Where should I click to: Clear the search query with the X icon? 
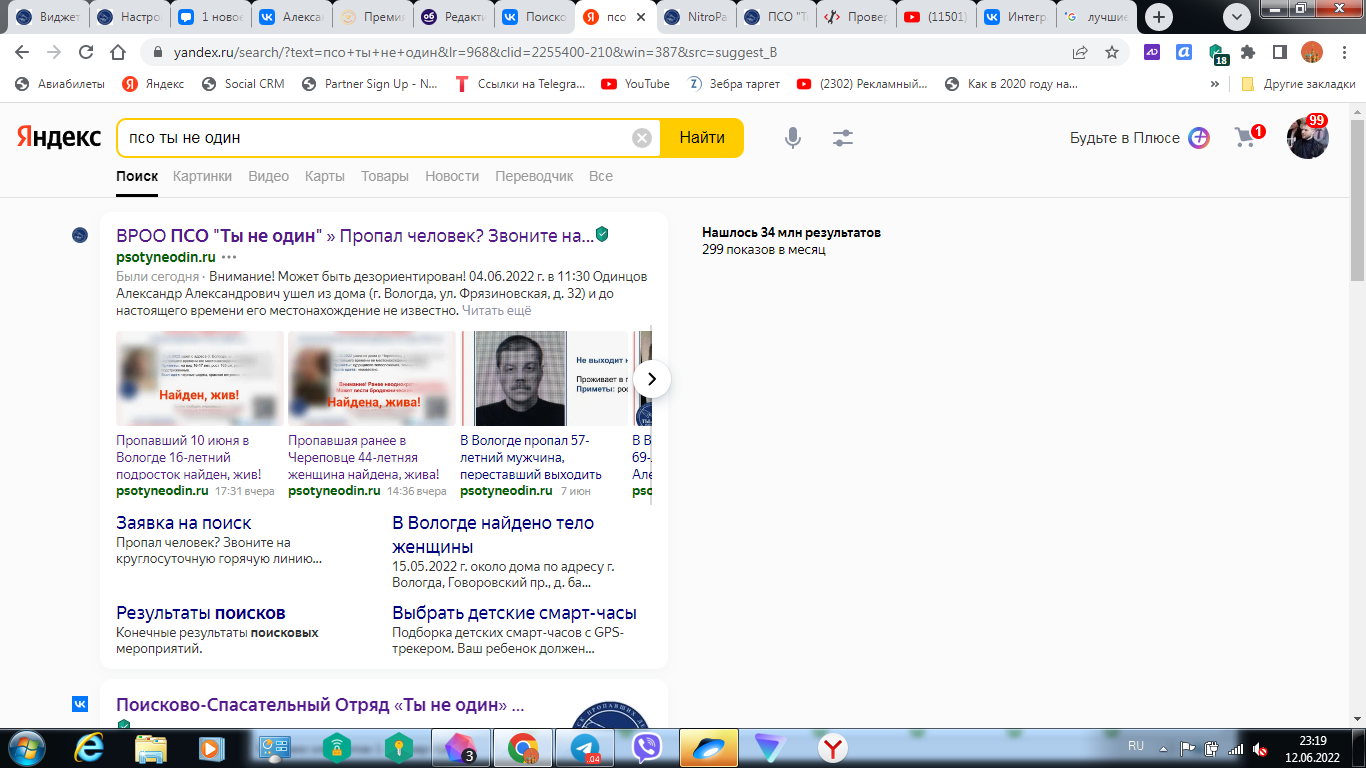point(642,138)
